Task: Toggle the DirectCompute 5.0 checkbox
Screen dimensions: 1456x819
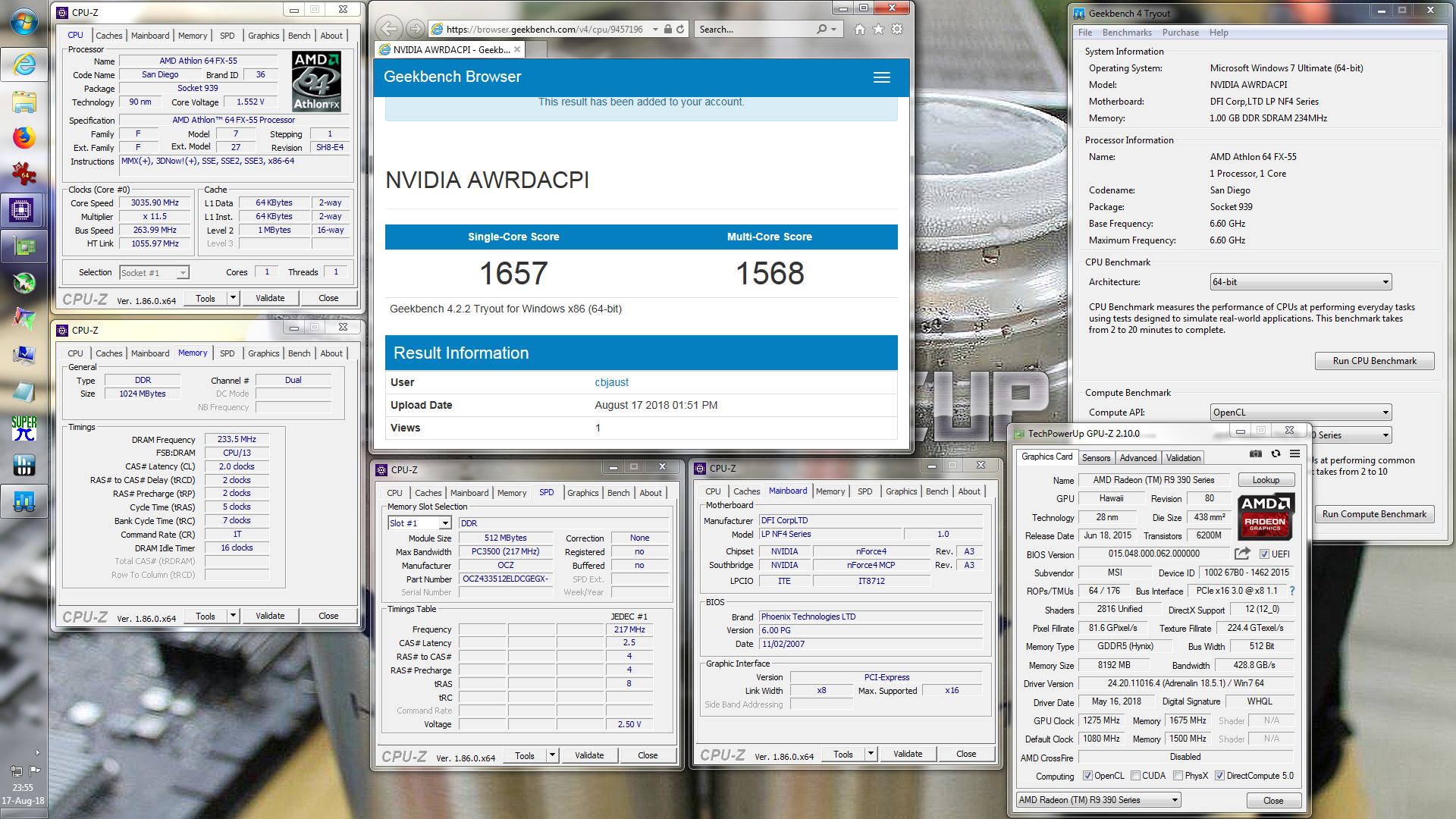Action: (1219, 776)
